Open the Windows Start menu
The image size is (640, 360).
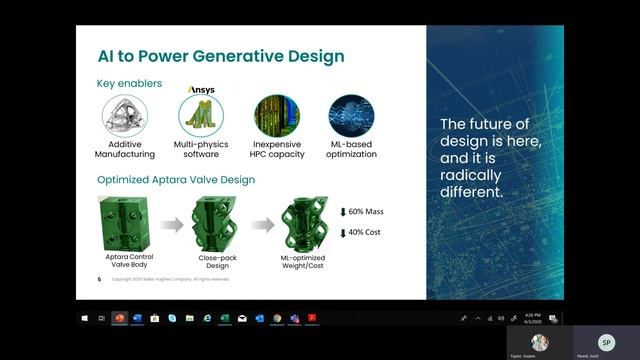click(84, 318)
